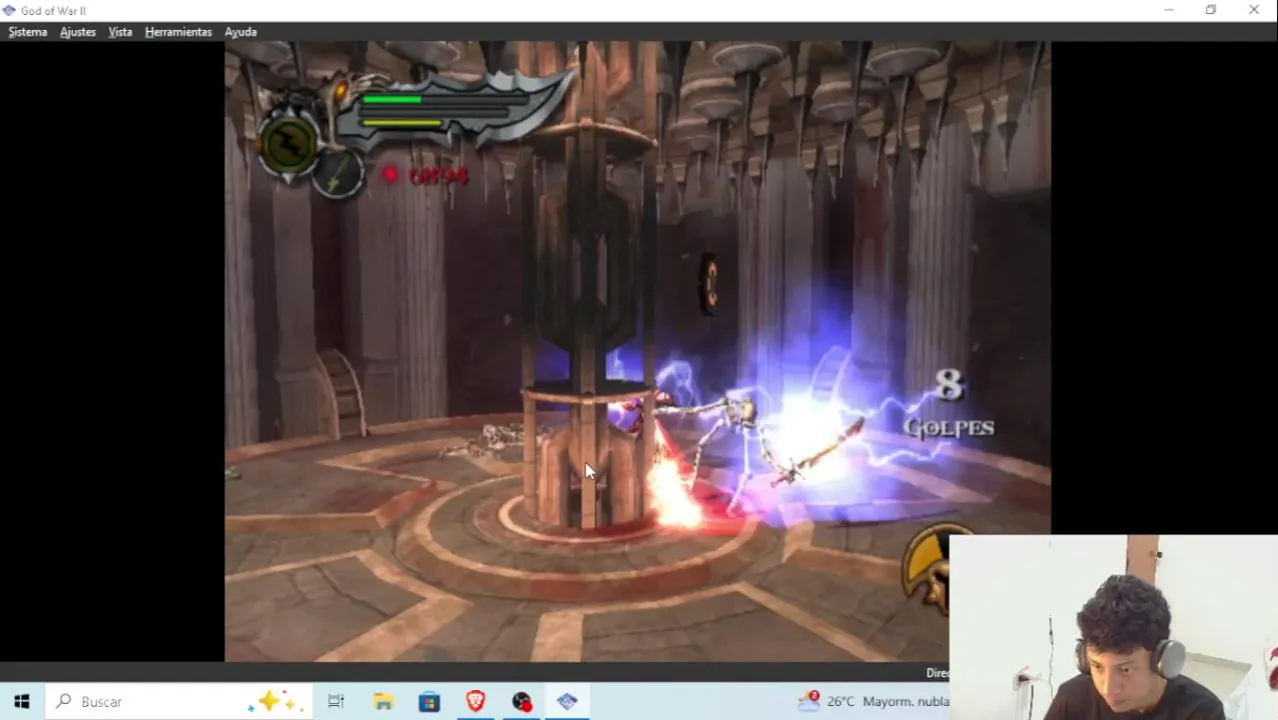This screenshot has height=720, width=1278.
Task: Click the 'God of War II' window title
Action: 53,11
